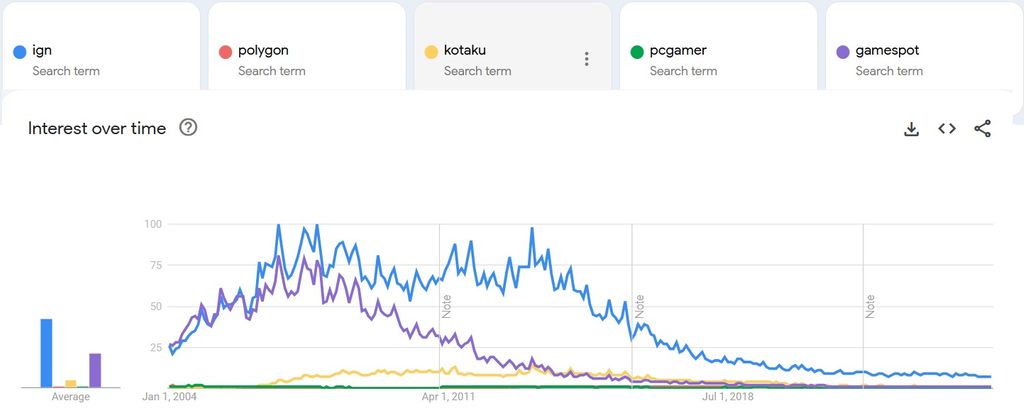1024x418 pixels.
Task: Select the pcgamer search term
Action: tap(679, 50)
